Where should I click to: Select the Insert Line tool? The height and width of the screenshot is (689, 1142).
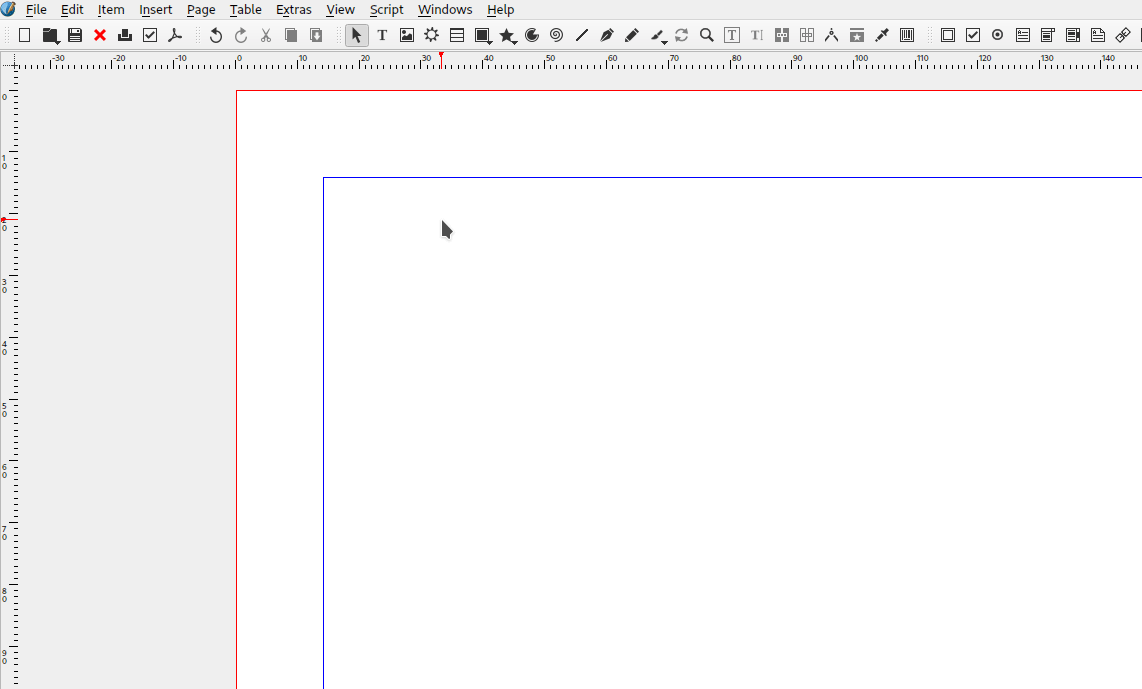click(x=581, y=34)
